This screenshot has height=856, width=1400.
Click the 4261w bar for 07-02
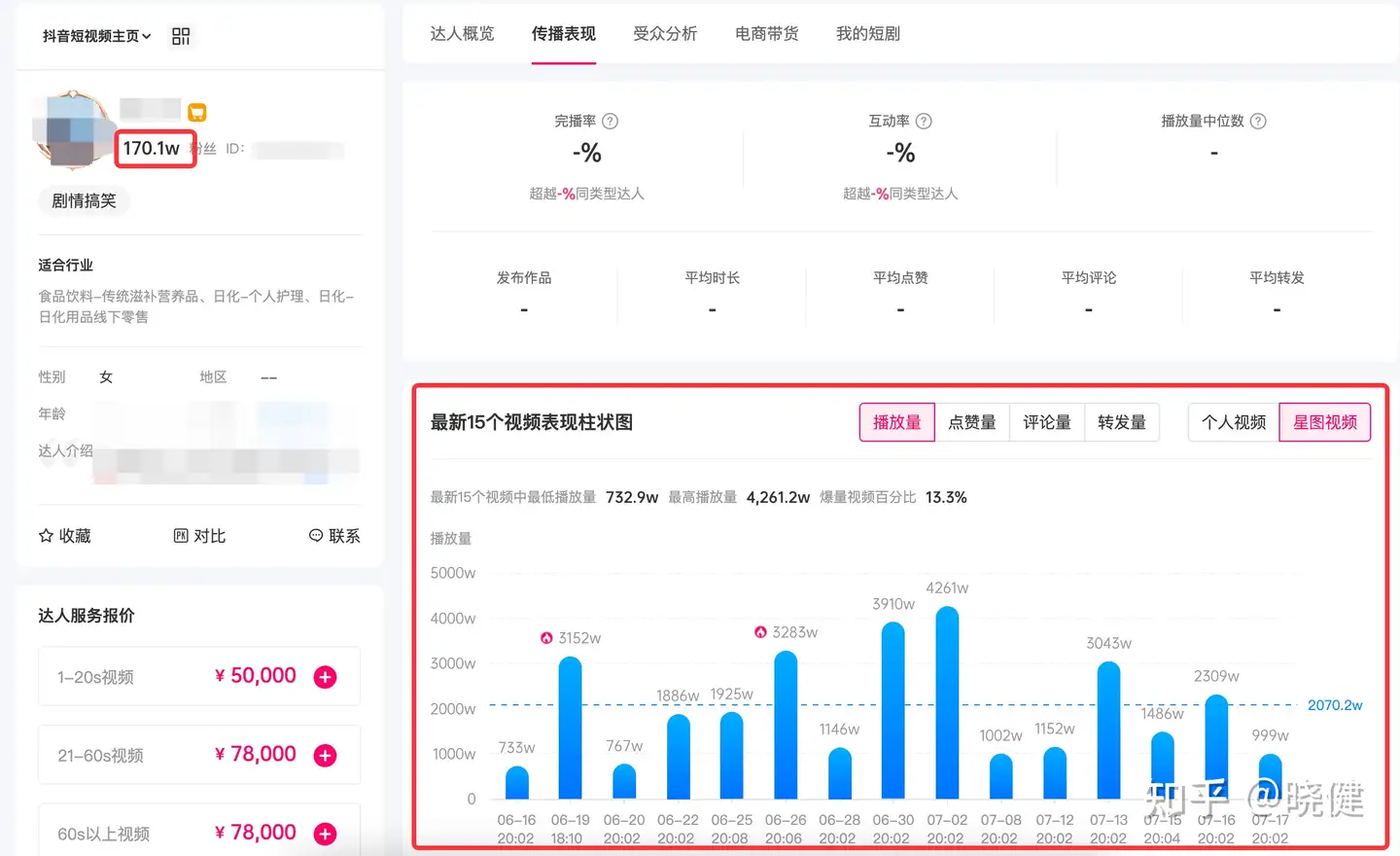[x=946, y=702]
